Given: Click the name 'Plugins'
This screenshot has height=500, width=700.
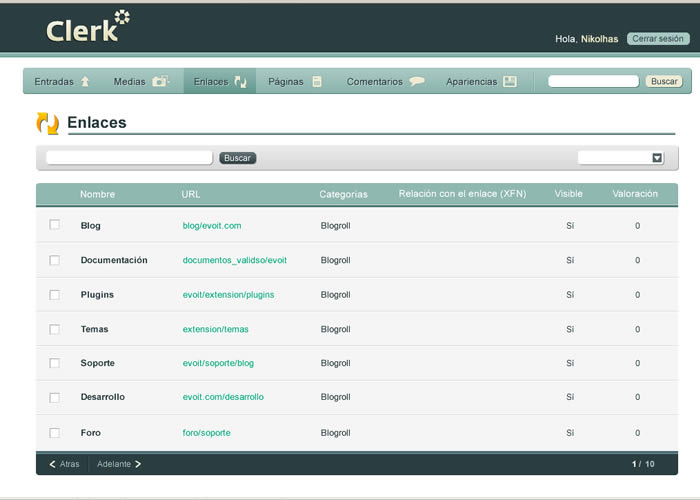Looking at the screenshot, I should tap(97, 295).
